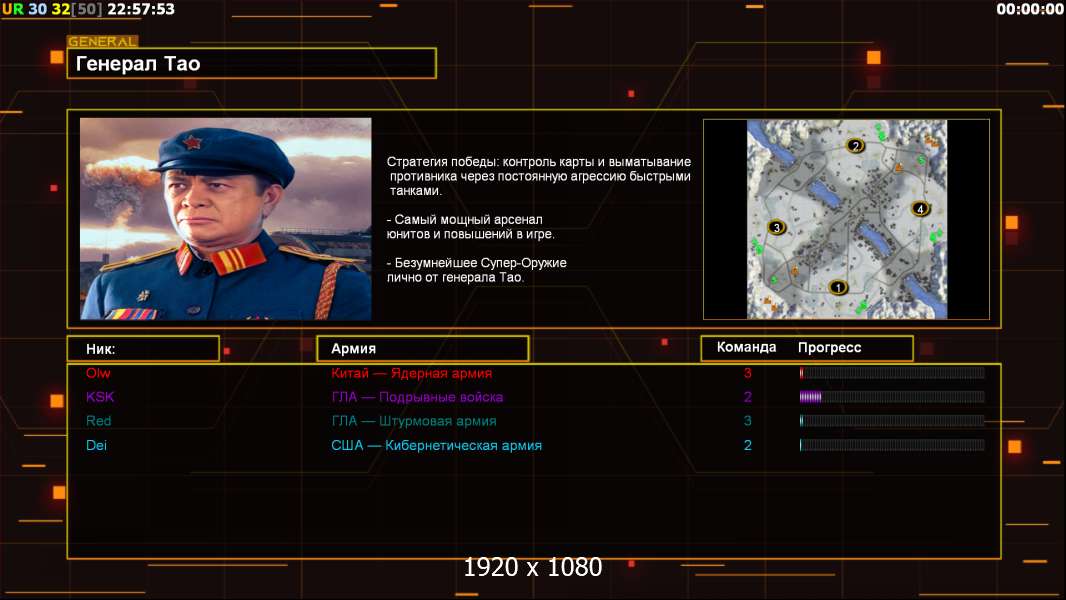Click 'США — Кибернетическая армия' army entry

(436, 445)
